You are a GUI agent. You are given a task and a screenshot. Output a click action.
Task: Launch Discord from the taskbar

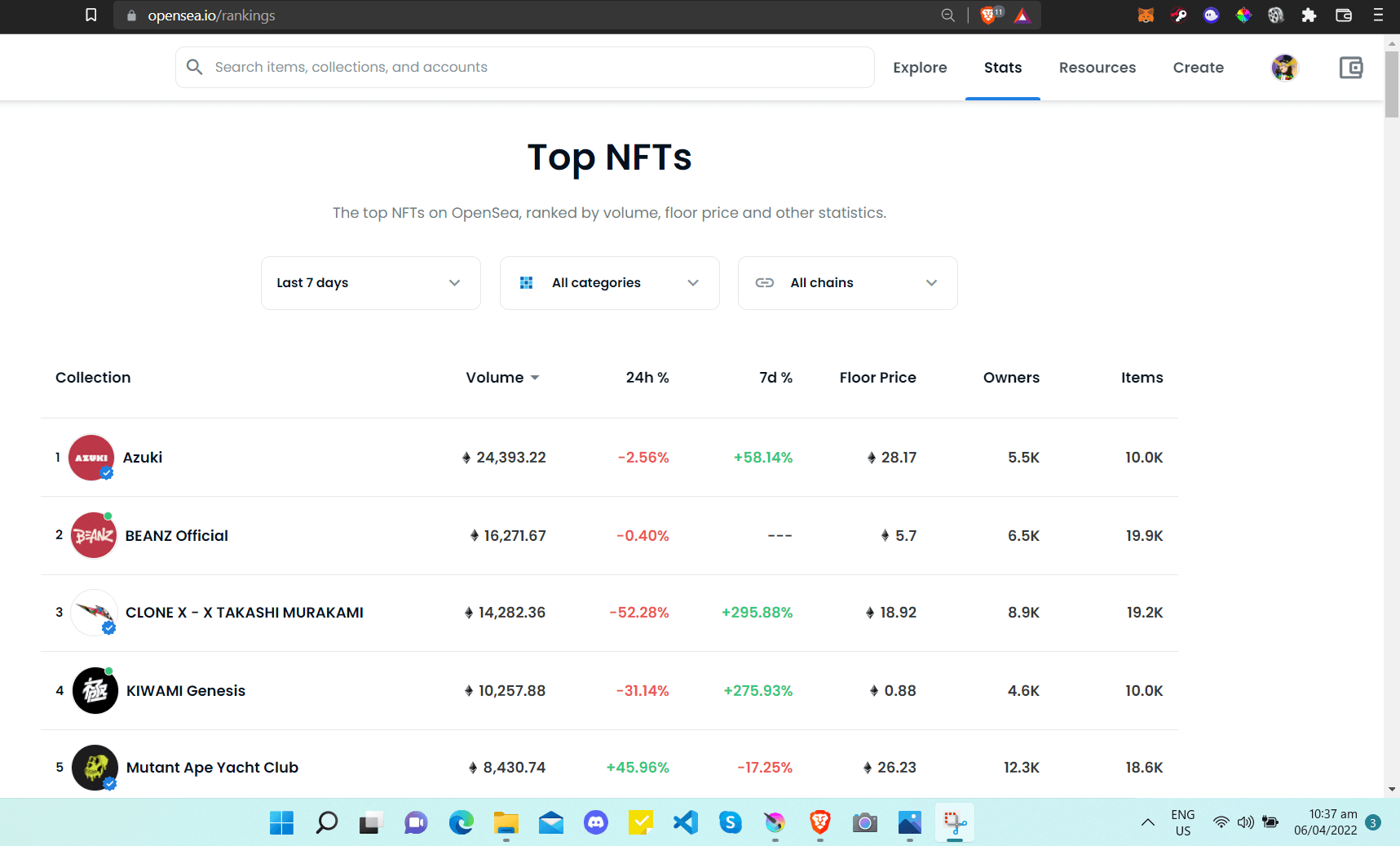[596, 823]
